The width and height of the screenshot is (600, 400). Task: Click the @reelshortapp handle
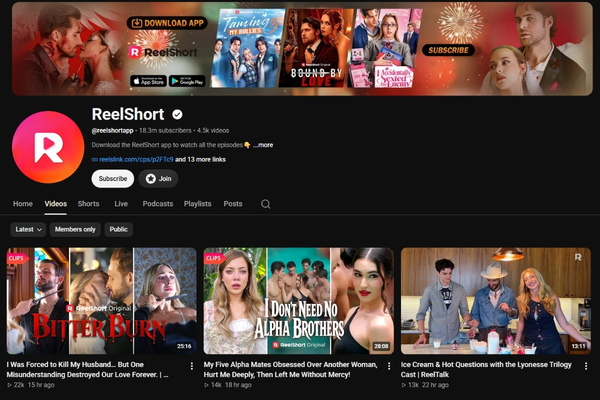pyautogui.click(x=112, y=131)
